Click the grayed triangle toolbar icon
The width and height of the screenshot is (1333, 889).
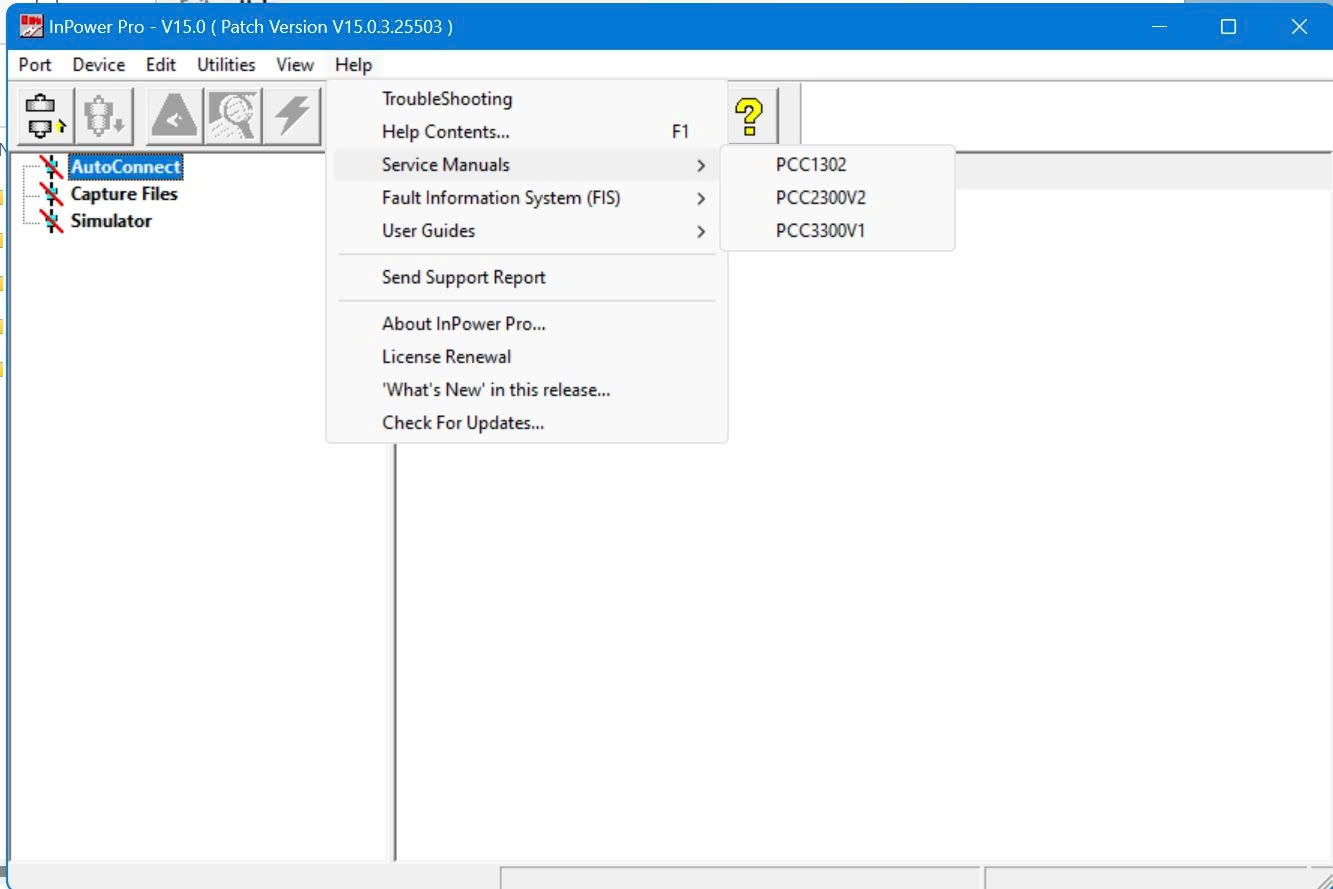click(x=175, y=115)
